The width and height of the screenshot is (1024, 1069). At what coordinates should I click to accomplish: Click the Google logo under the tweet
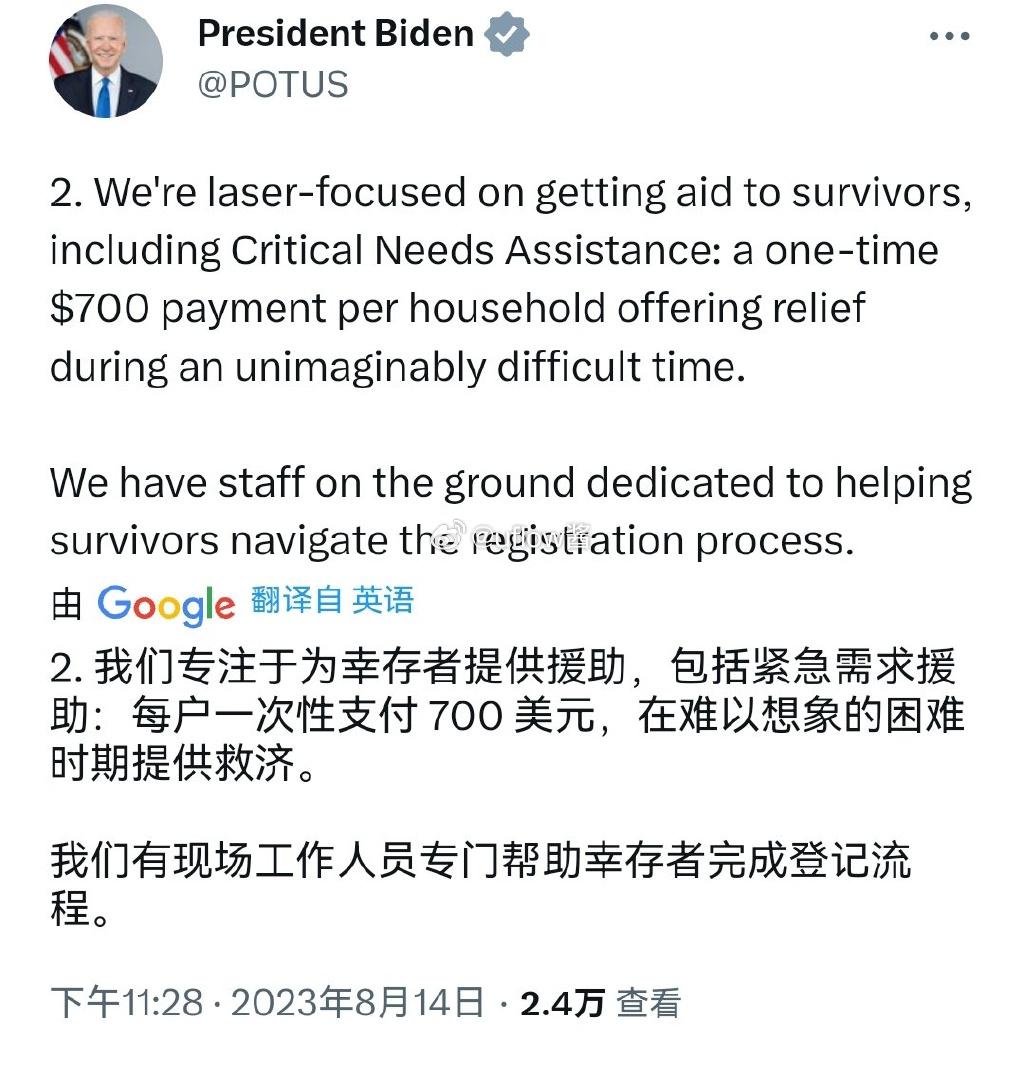coord(166,605)
